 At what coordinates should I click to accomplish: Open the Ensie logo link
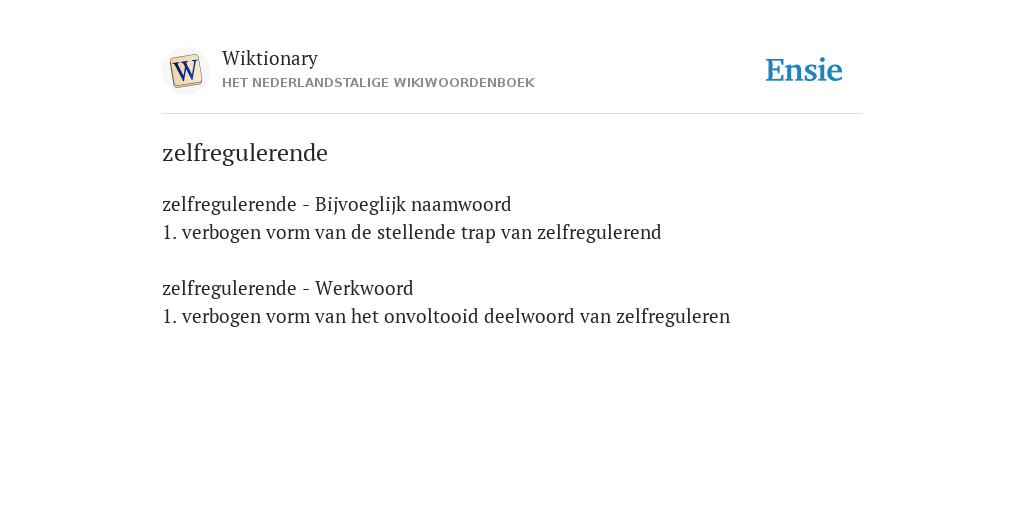pos(804,71)
